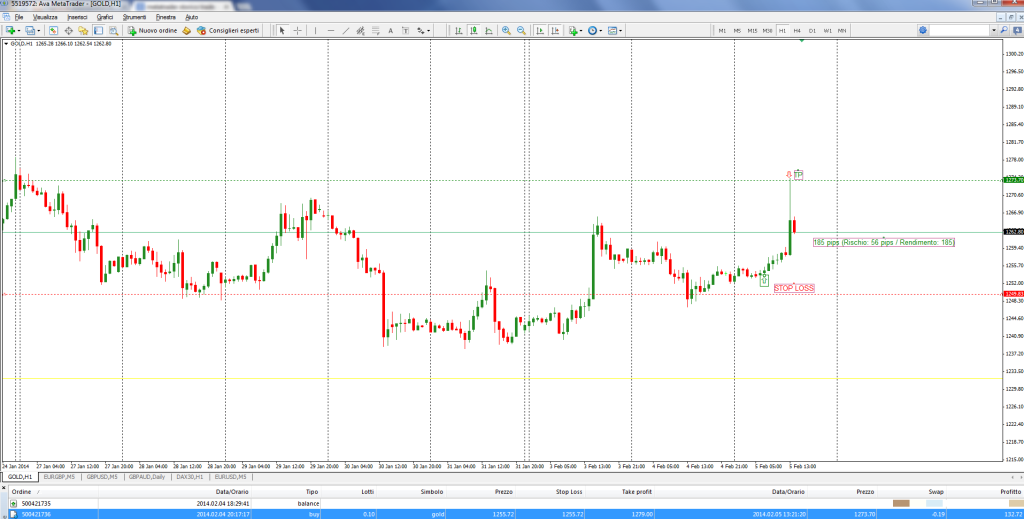Screen dimensions: 1024x519
Task: Toggle the Data Window crosshair icon
Action: tap(69, 30)
